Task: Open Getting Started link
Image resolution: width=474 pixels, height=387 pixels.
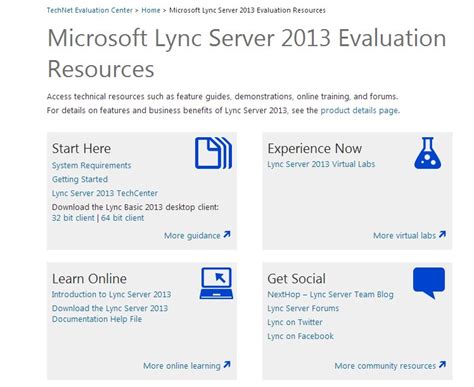Action: coord(80,179)
